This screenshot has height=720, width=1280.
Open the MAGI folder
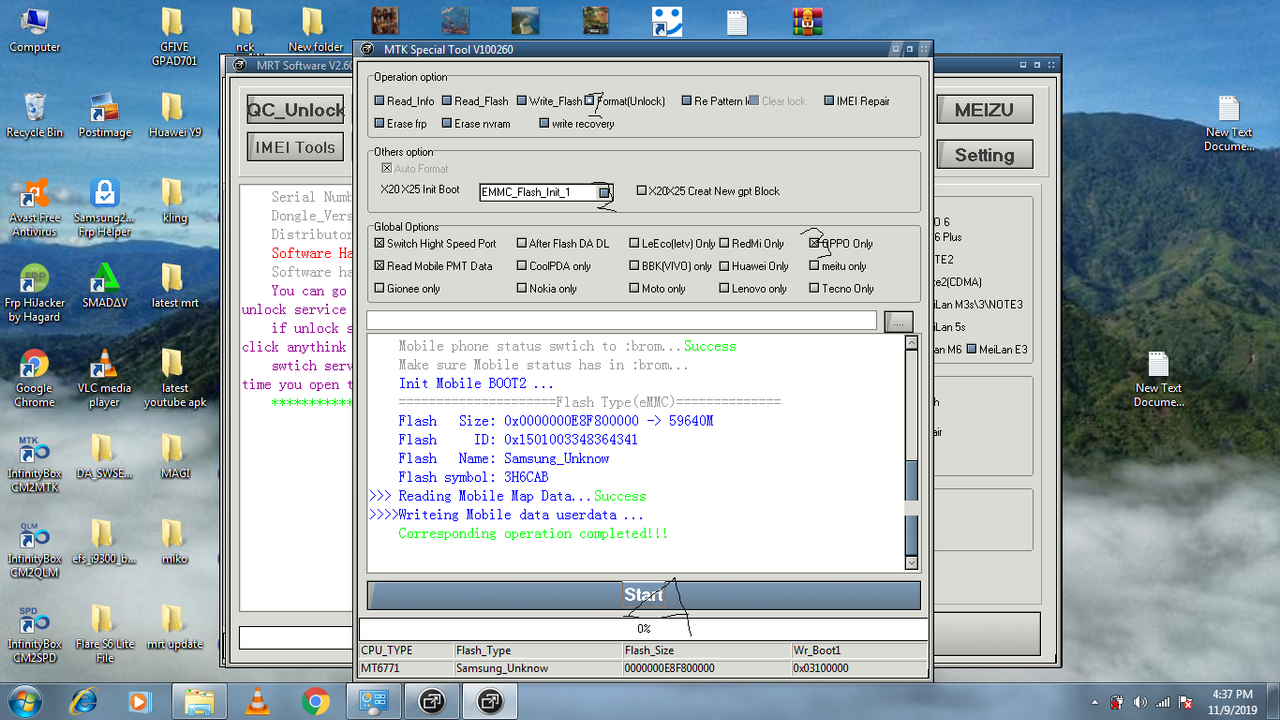[174, 456]
